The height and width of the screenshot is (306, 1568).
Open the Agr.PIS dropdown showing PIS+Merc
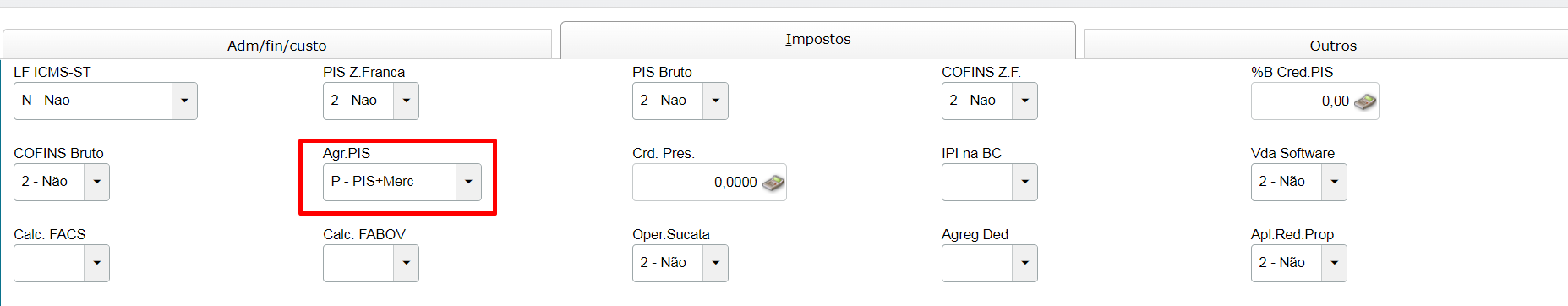point(468,182)
